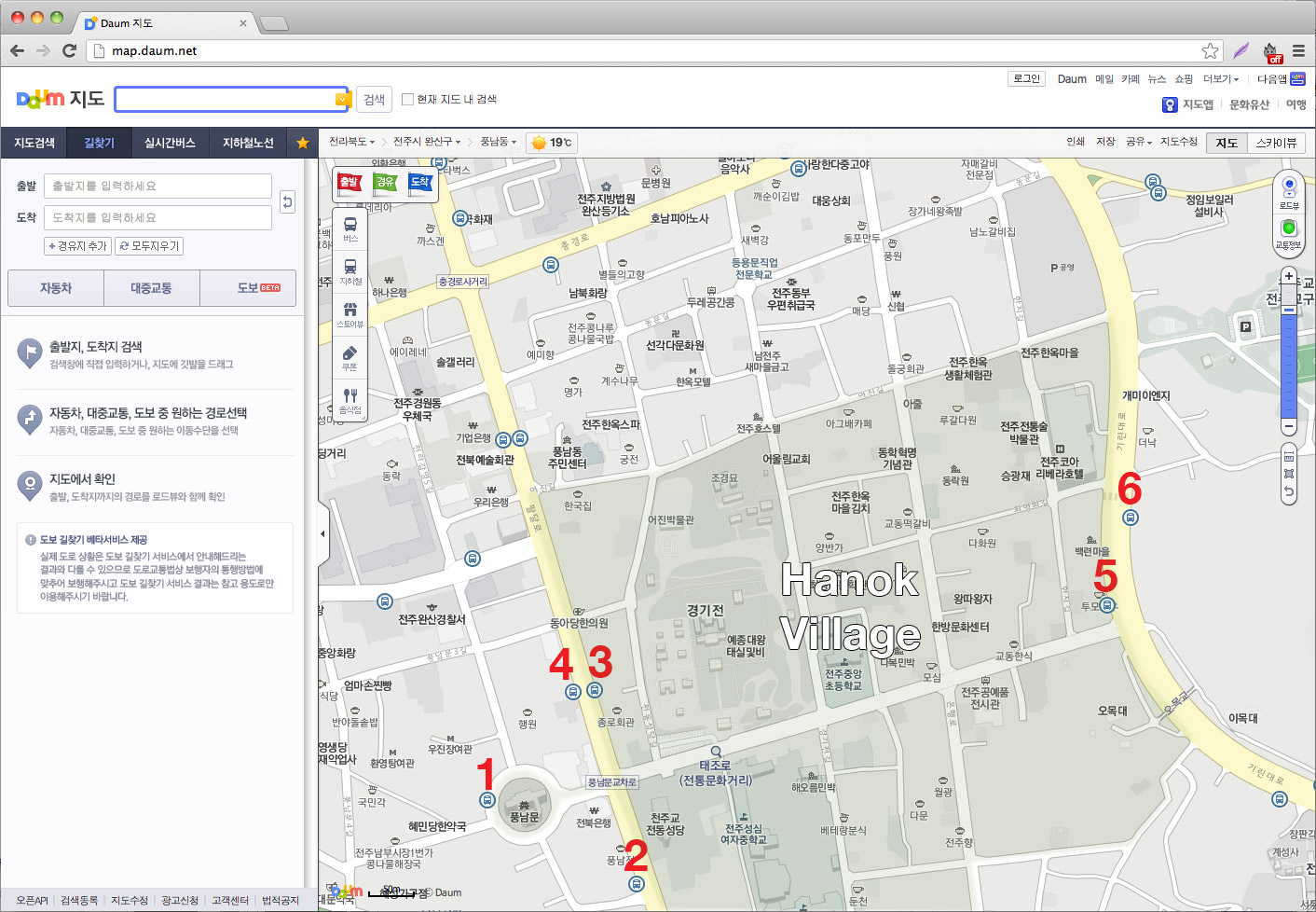Open the store view (스토어뷰) icon

pos(350,313)
